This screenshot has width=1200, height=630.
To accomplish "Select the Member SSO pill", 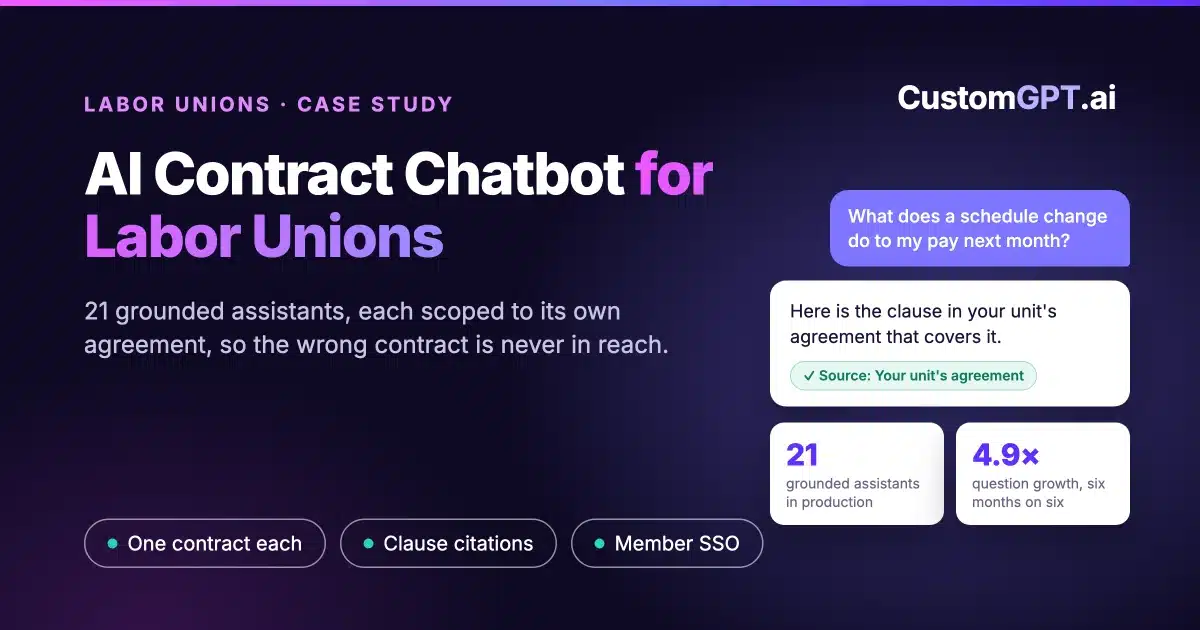I will click(x=667, y=544).
